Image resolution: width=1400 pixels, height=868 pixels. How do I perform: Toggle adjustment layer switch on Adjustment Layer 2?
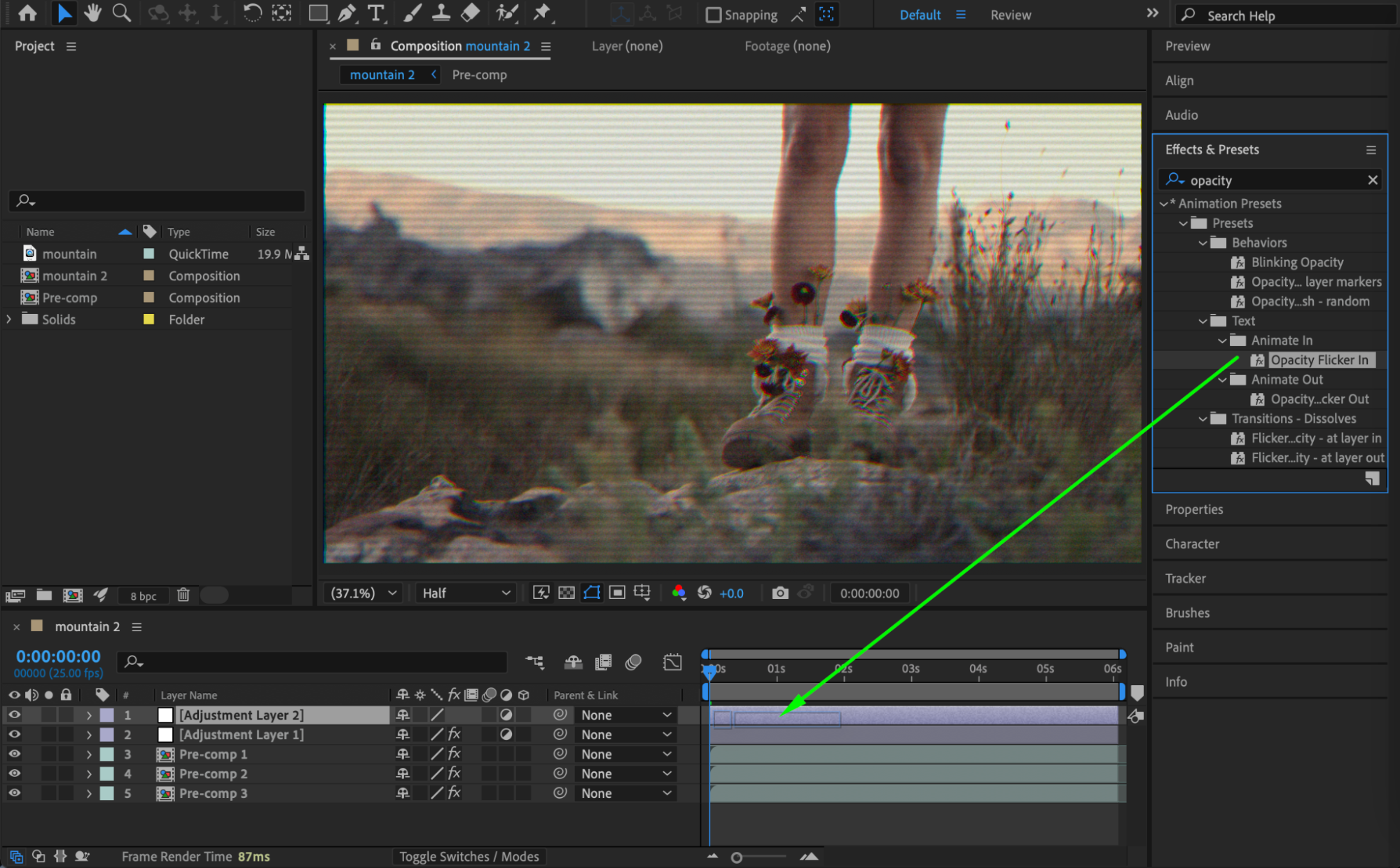coord(506,715)
